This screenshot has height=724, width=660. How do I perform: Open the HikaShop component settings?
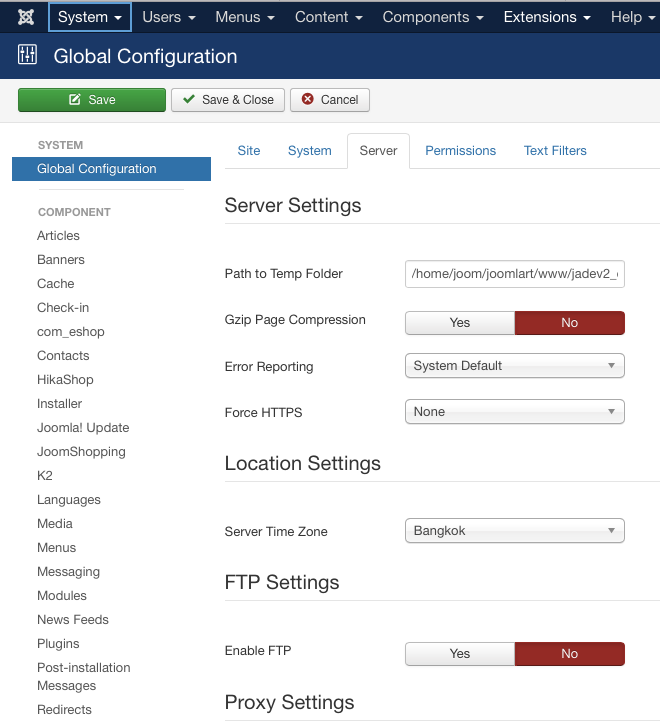pyautogui.click(x=65, y=380)
